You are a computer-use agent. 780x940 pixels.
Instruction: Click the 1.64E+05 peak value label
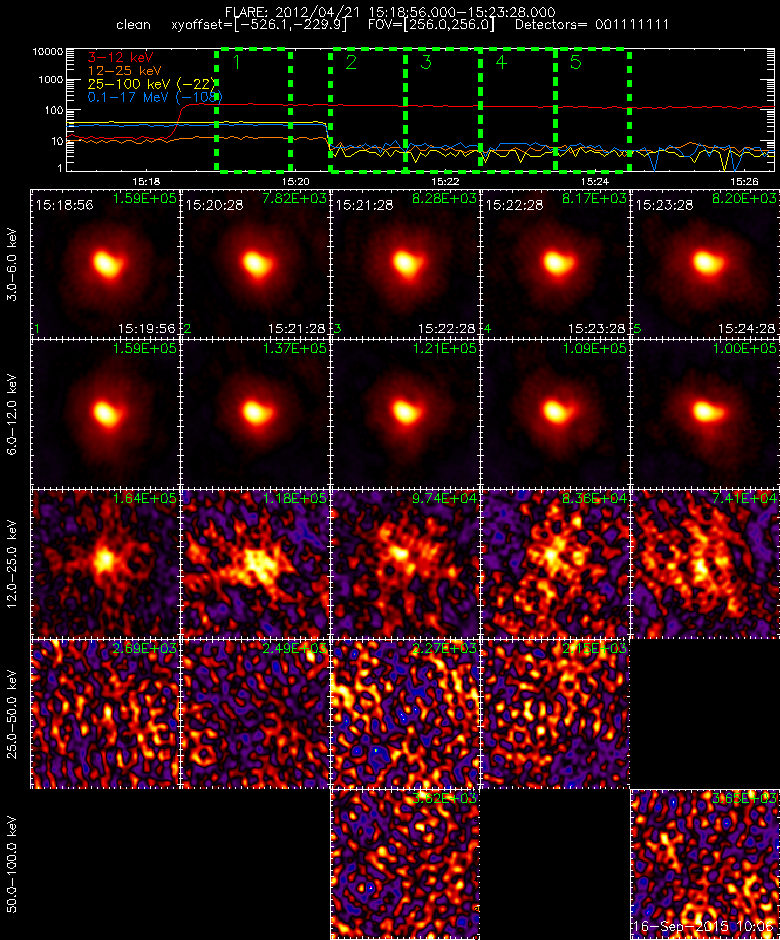(144, 499)
